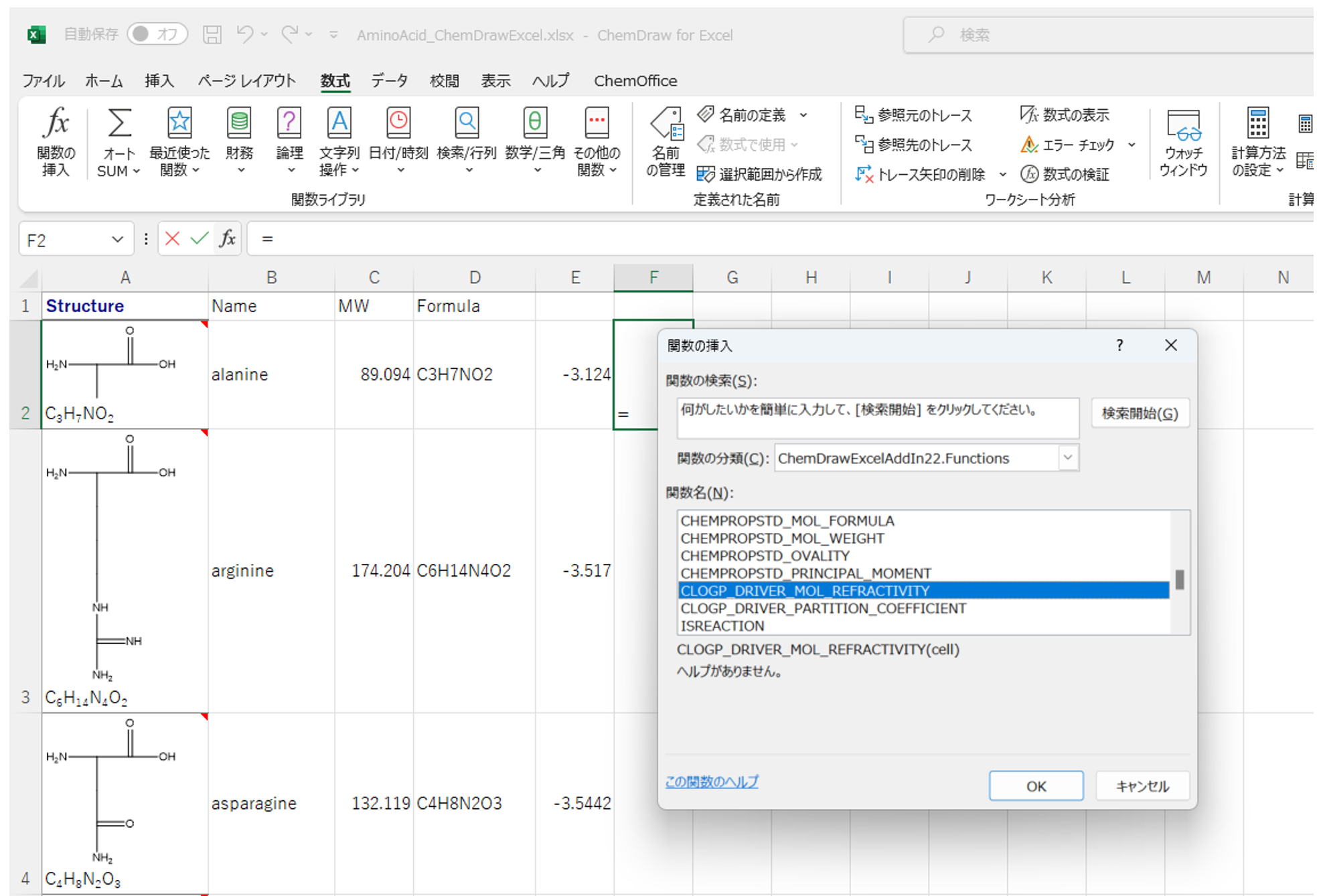Select CLOGP_DRIVER_PARTITION_COEFFICIENT in function list
This screenshot has width=1317, height=896.
tap(823, 608)
